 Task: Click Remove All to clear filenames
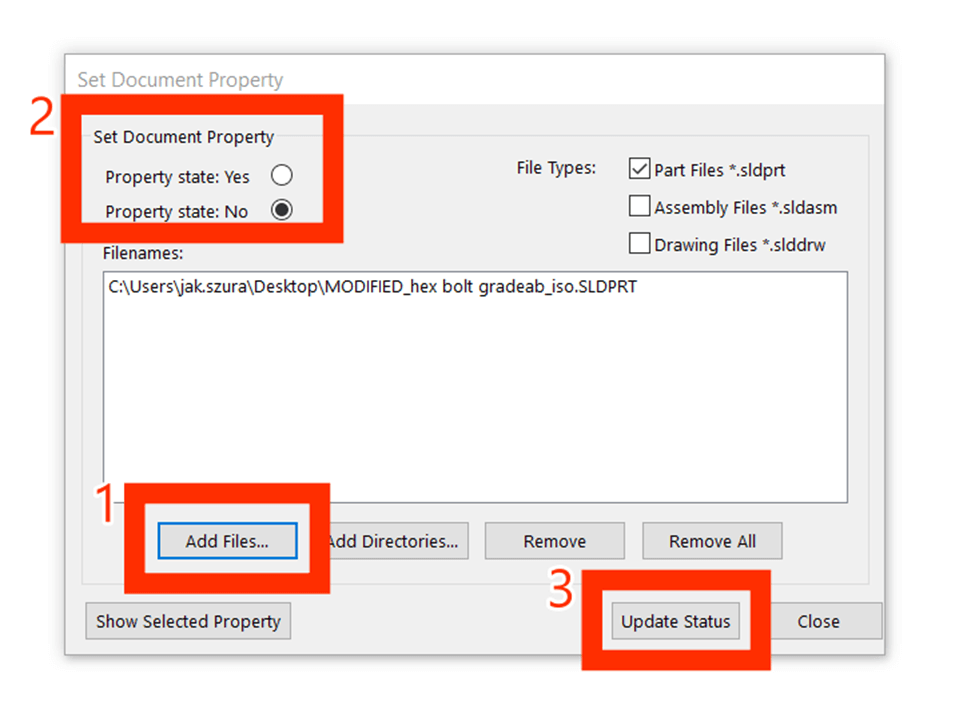point(712,541)
